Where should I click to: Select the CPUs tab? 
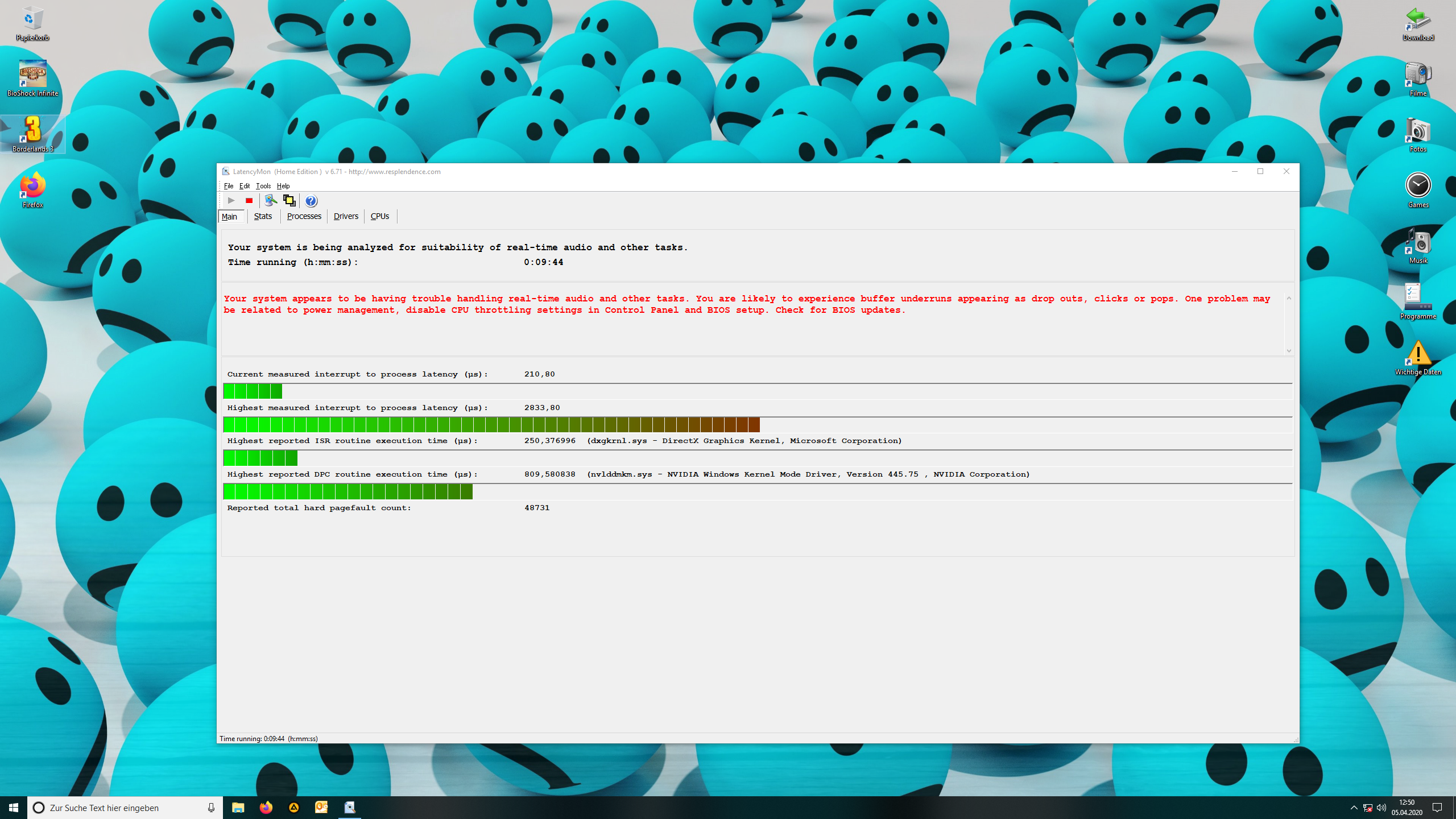coord(379,216)
